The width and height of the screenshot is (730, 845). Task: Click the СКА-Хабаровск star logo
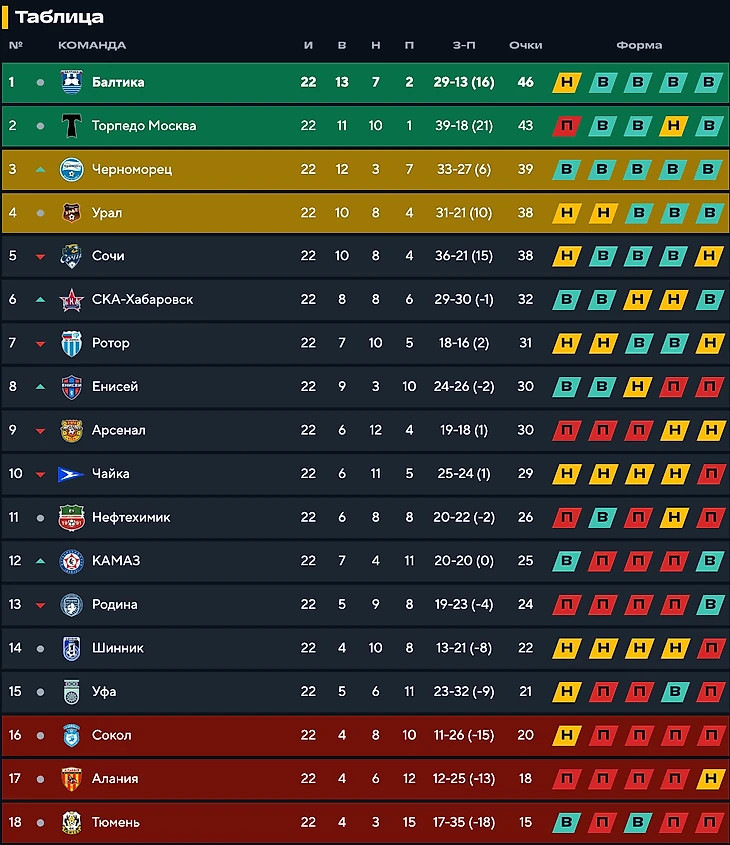[70, 299]
